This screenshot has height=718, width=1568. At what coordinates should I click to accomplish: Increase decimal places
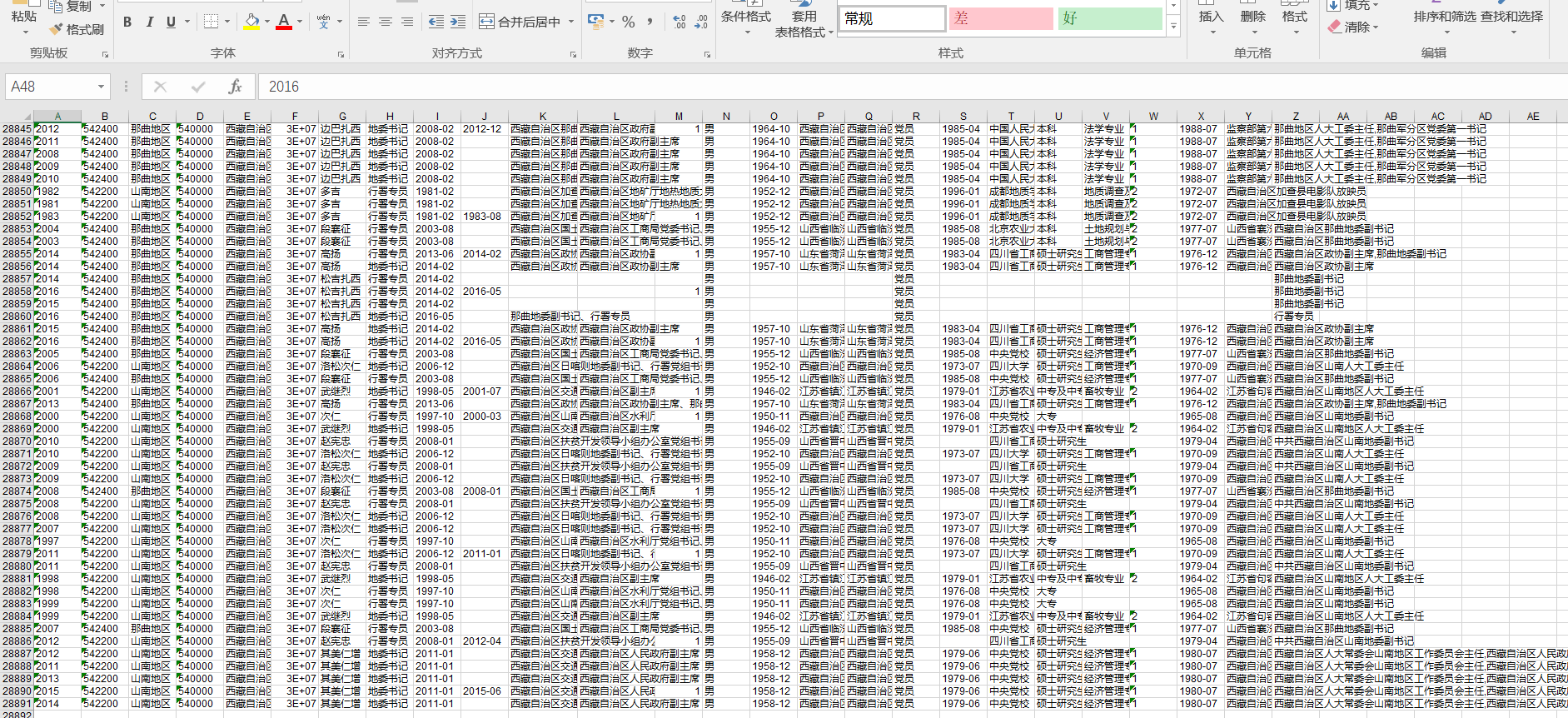click(679, 22)
